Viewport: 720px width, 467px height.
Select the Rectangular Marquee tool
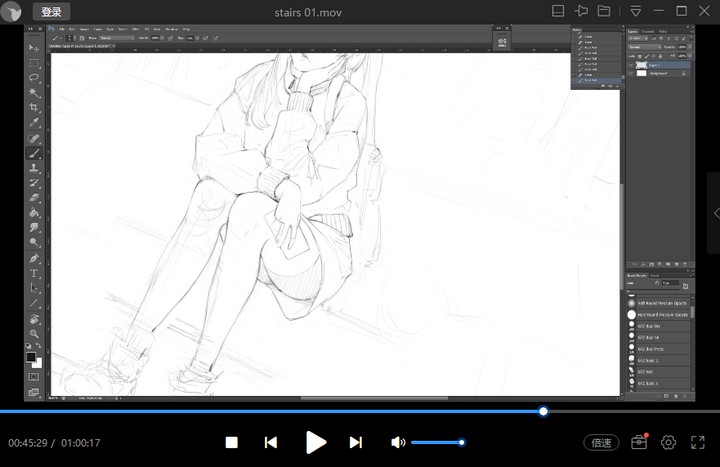[x=34, y=63]
